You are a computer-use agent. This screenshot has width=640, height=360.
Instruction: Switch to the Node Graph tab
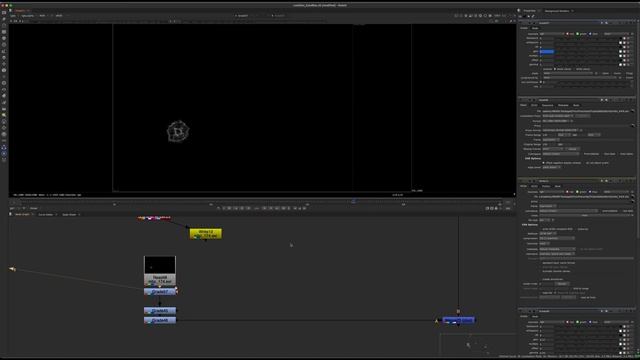[23, 214]
